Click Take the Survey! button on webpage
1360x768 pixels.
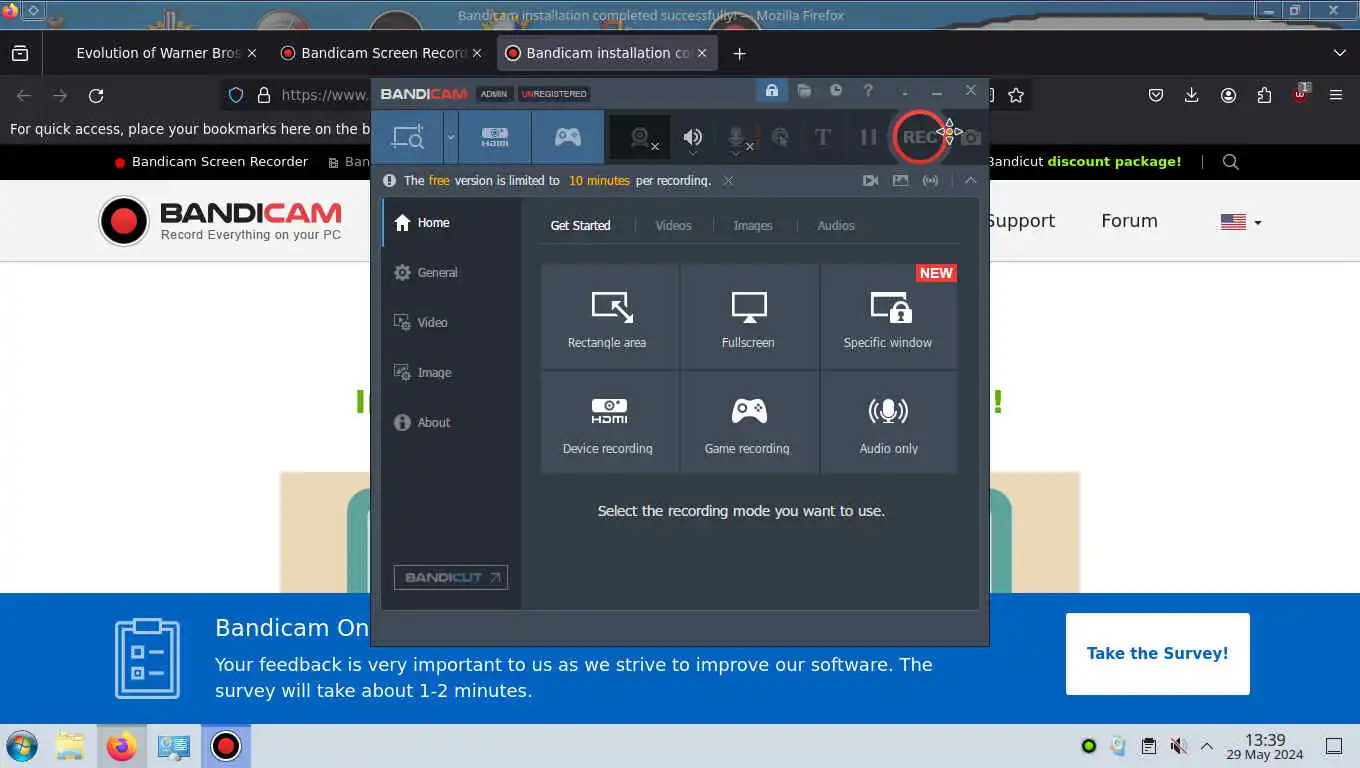pos(1157,654)
